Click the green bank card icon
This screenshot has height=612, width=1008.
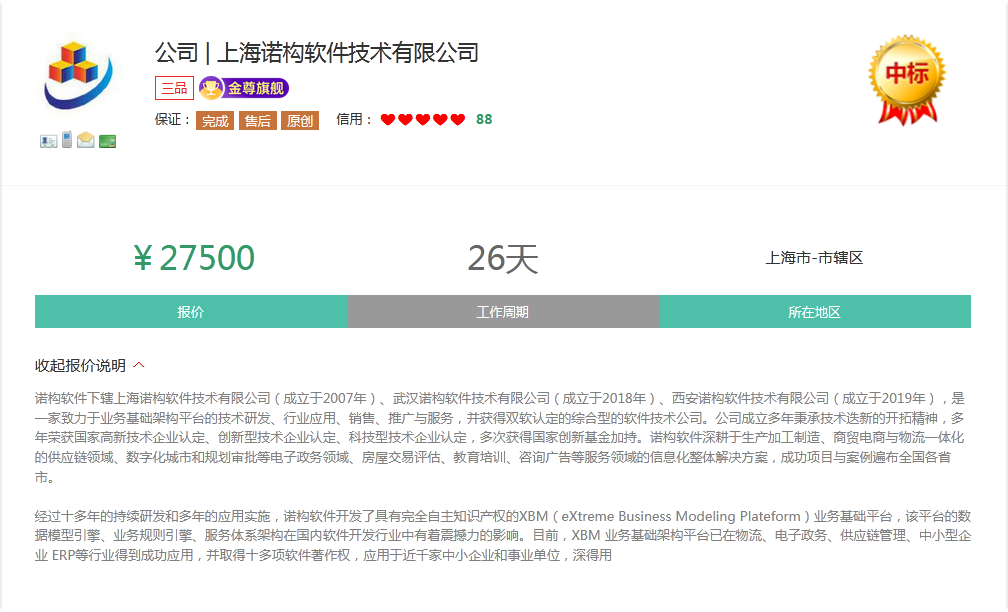(107, 141)
